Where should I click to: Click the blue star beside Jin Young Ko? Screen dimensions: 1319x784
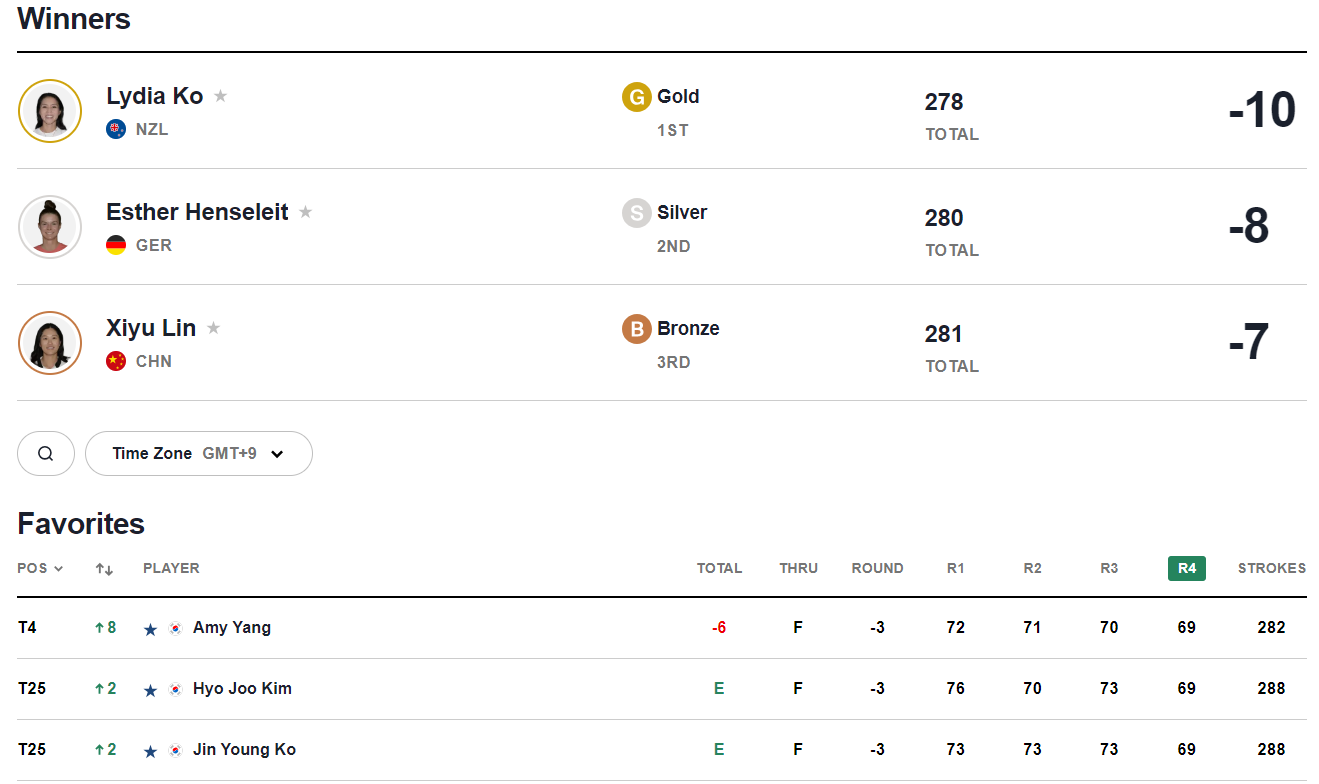[x=150, y=751]
